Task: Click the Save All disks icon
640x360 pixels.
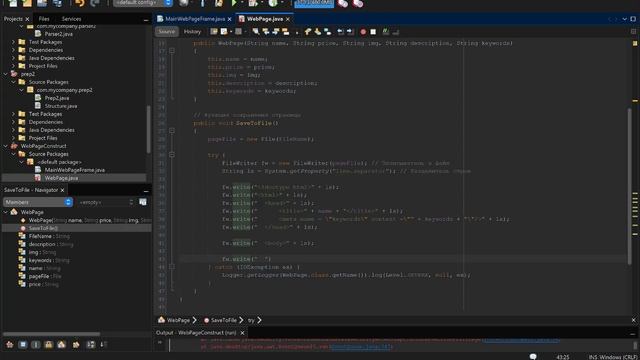Action: 57,3
